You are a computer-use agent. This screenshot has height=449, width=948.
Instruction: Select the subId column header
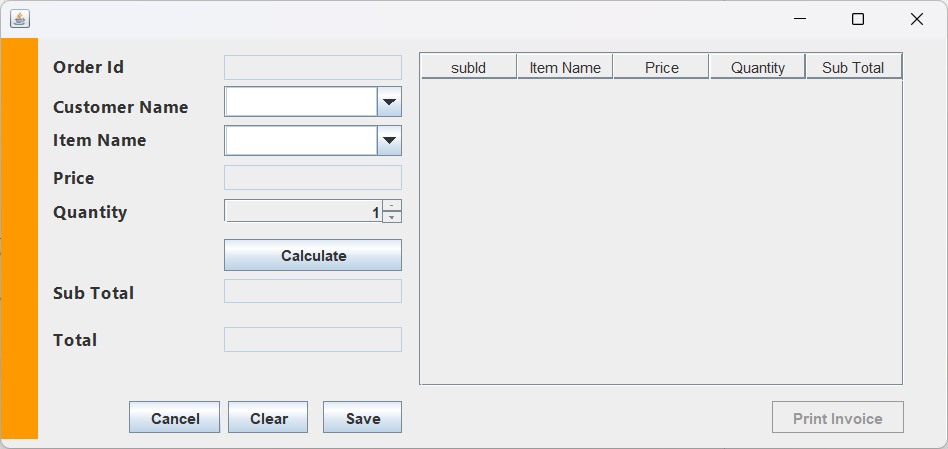click(x=468, y=67)
